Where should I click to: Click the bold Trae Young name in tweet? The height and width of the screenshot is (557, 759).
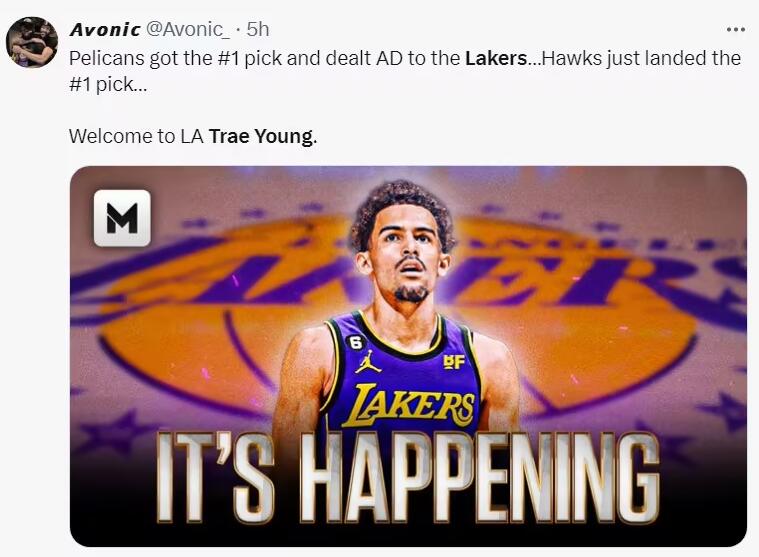261,136
